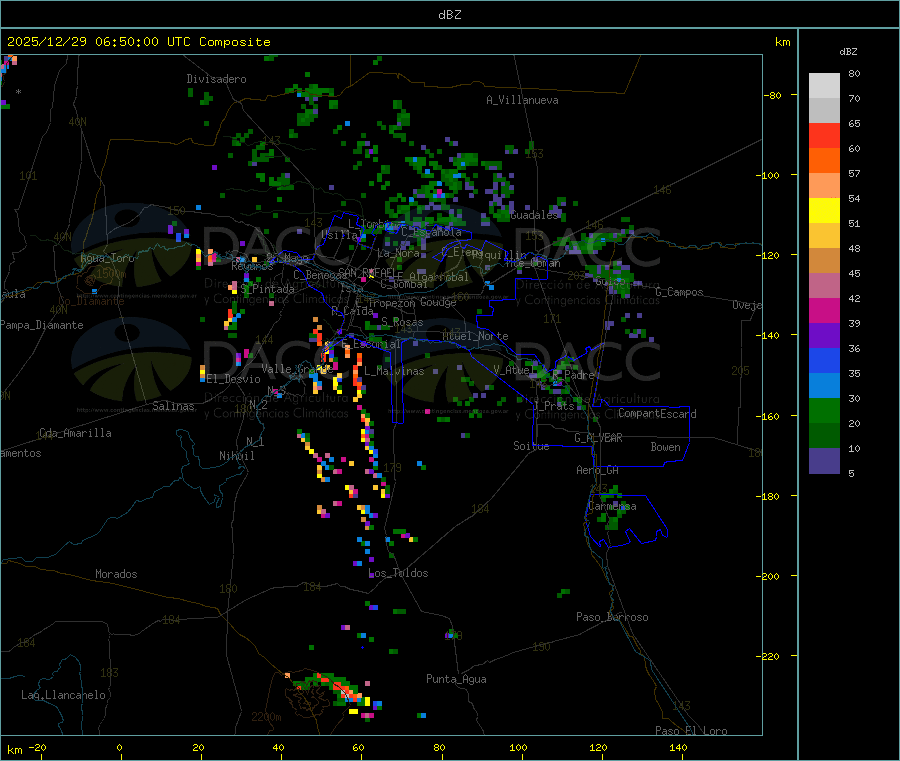Screen dimensions: 900x761
Task: Select the 45 dBZ pink color swatch
Action: pyautogui.click(x=824, y=286)
